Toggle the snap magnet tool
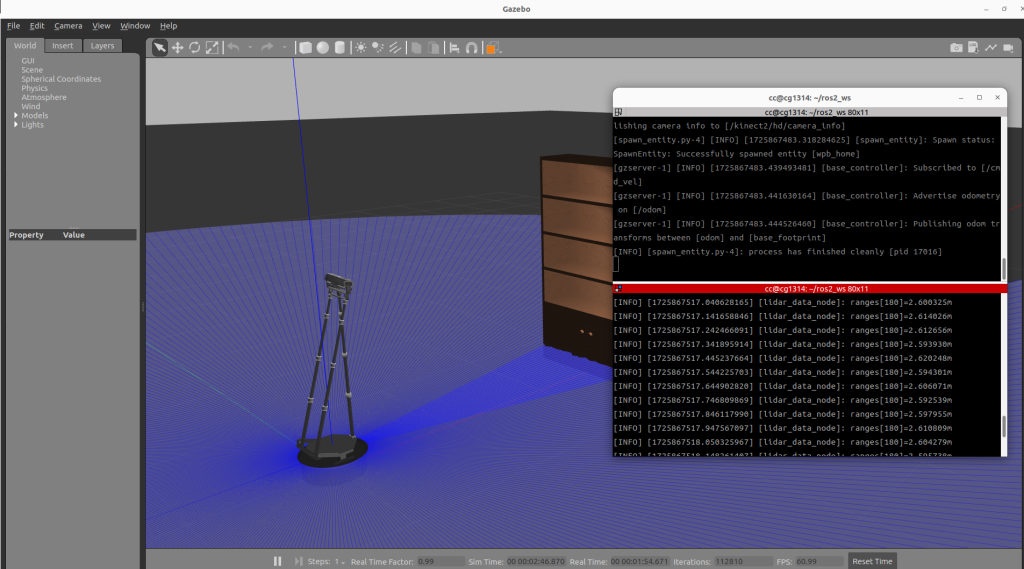This screenshot has height=569, width=1024. coord(471,47)
